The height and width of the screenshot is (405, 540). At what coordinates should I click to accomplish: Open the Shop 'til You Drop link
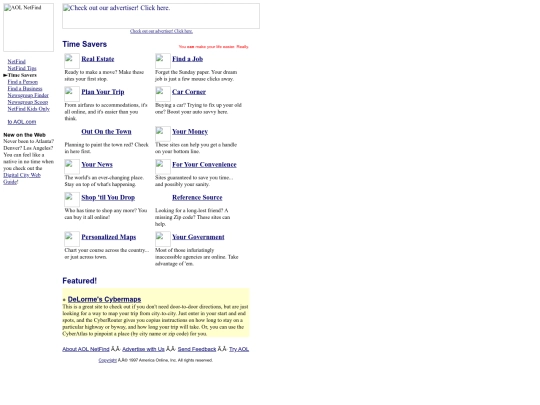[108, 197]
